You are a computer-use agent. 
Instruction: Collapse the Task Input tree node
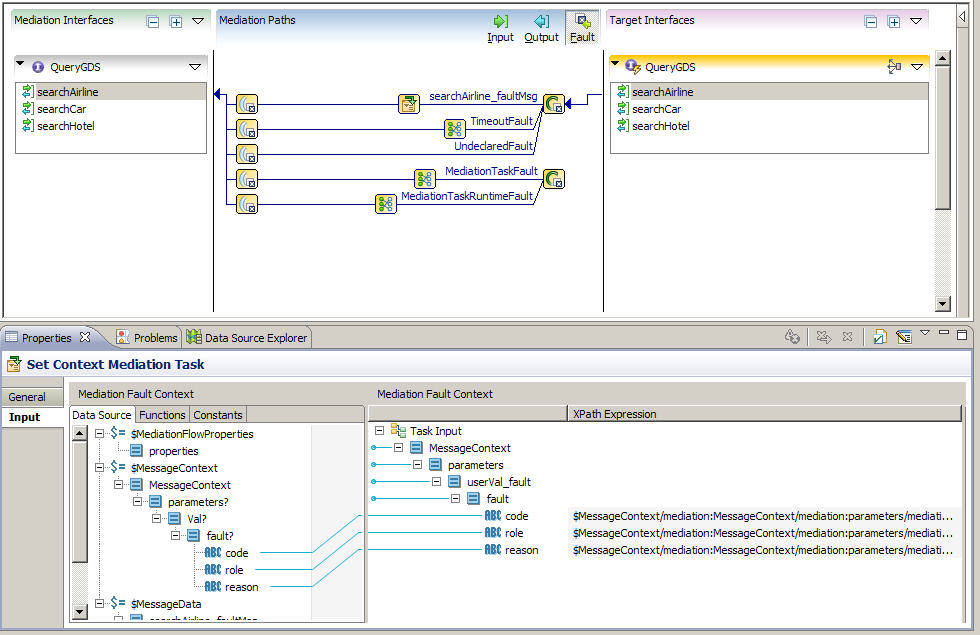coord(380,431)
